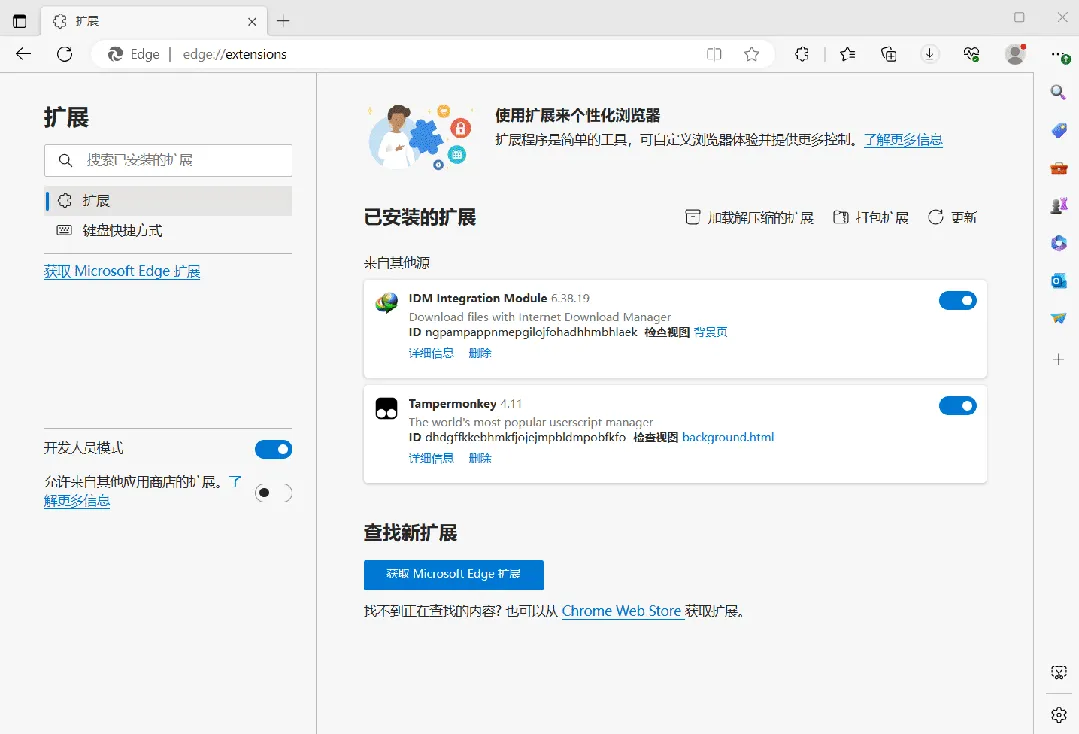Image resolution: width=1079 pixels, height=734 pixels.
Task: Click the refresh page icon
Action: pyautogui.click(x=65, y=54)
